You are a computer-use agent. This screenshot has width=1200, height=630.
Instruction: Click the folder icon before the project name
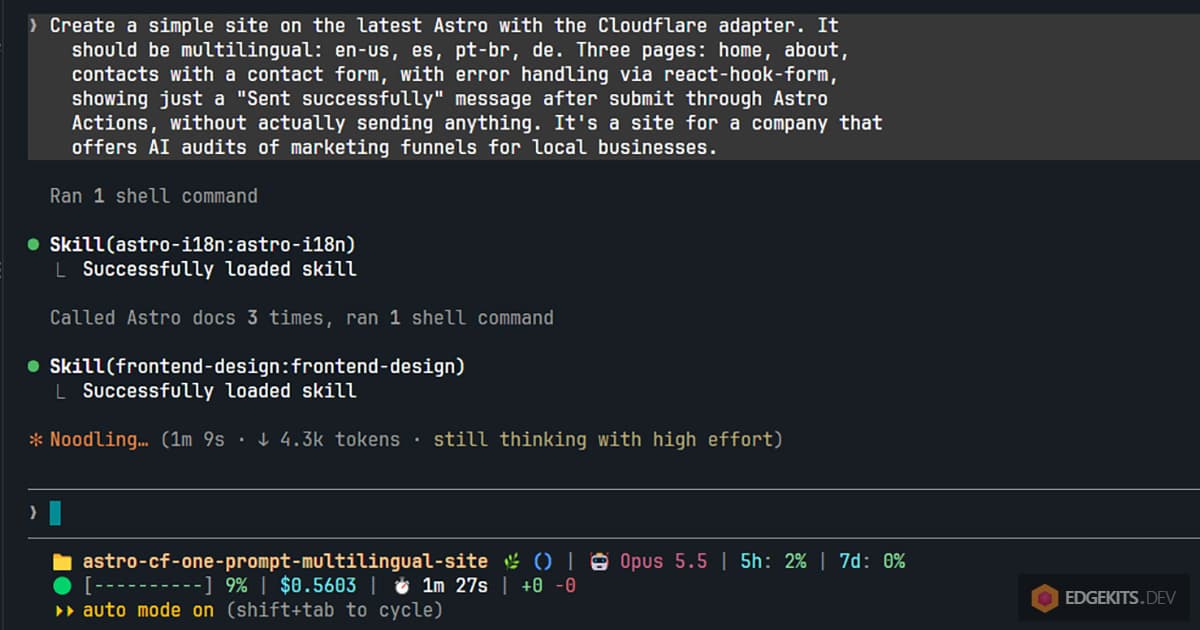point(62,562)
